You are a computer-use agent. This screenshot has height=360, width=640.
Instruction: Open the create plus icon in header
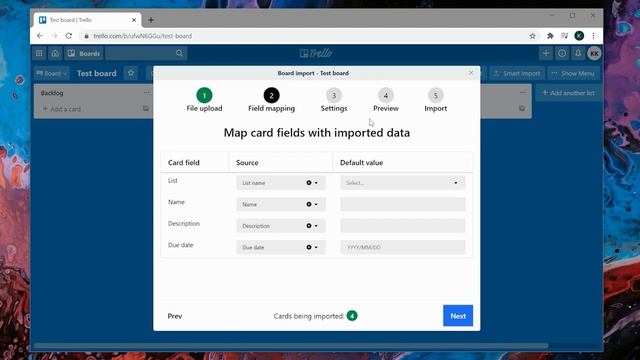click(546, 53)
